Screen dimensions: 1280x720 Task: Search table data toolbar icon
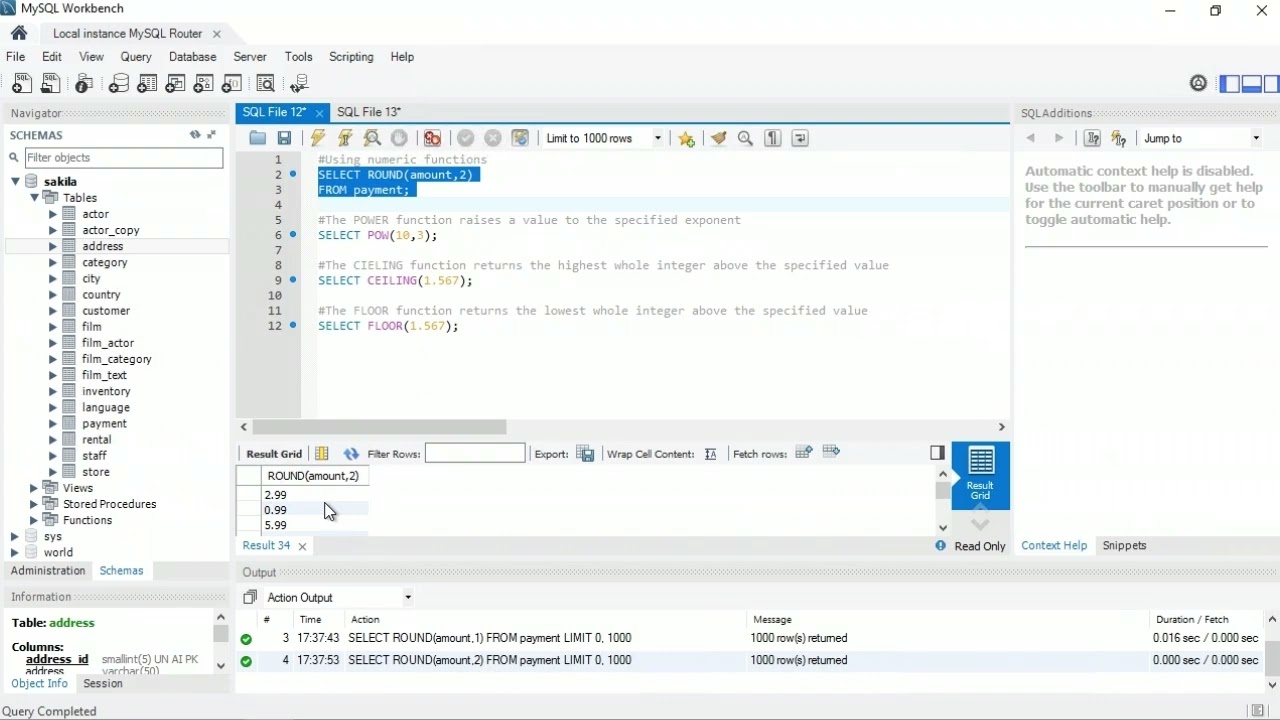pyautogui.click(x=265, y=84)
